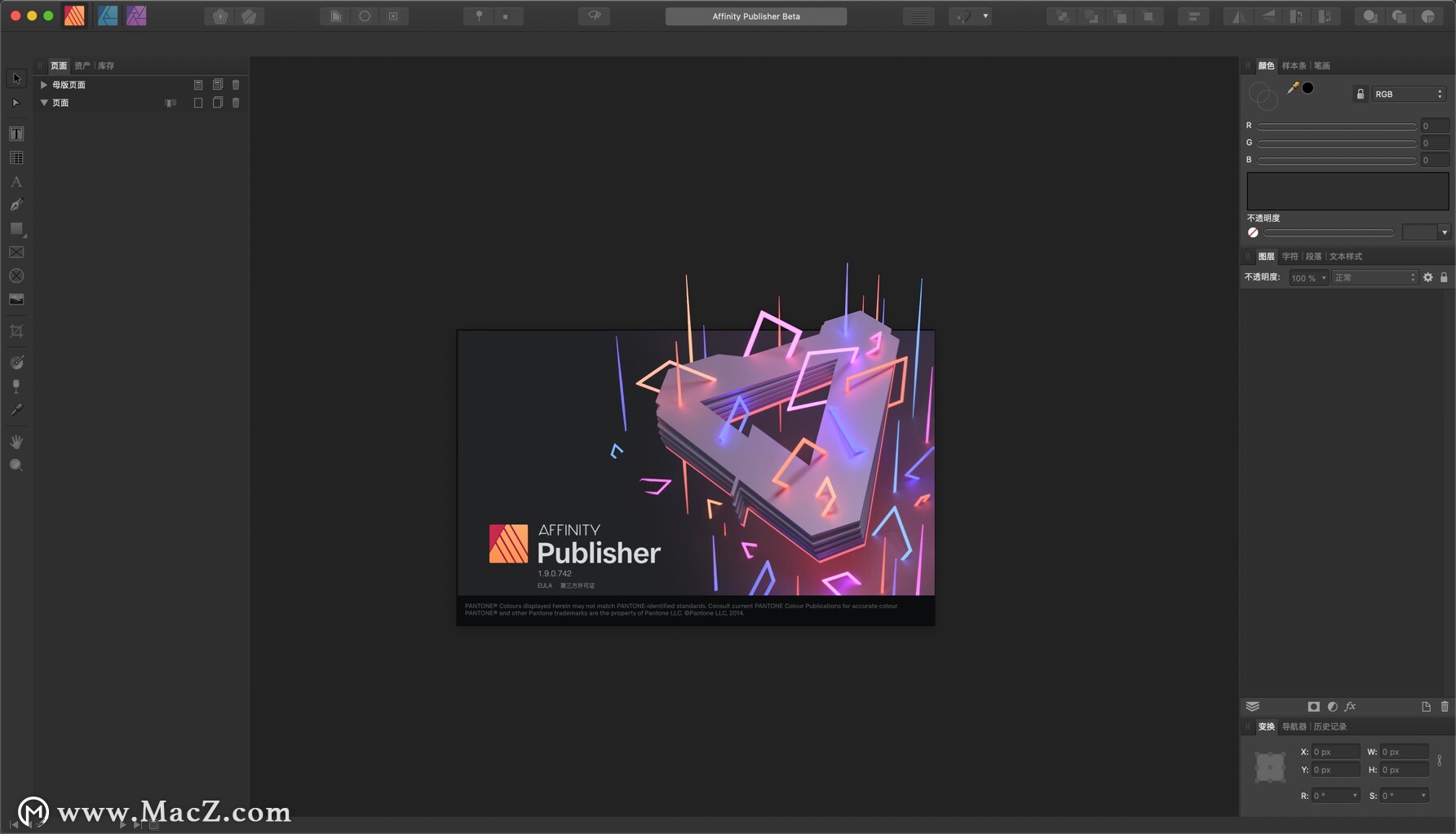Image resolution: width=1456 pixels, height=834 pixels.
Task: Switch to the Affinity Photo persona
Action: click(x=136, y=15)
